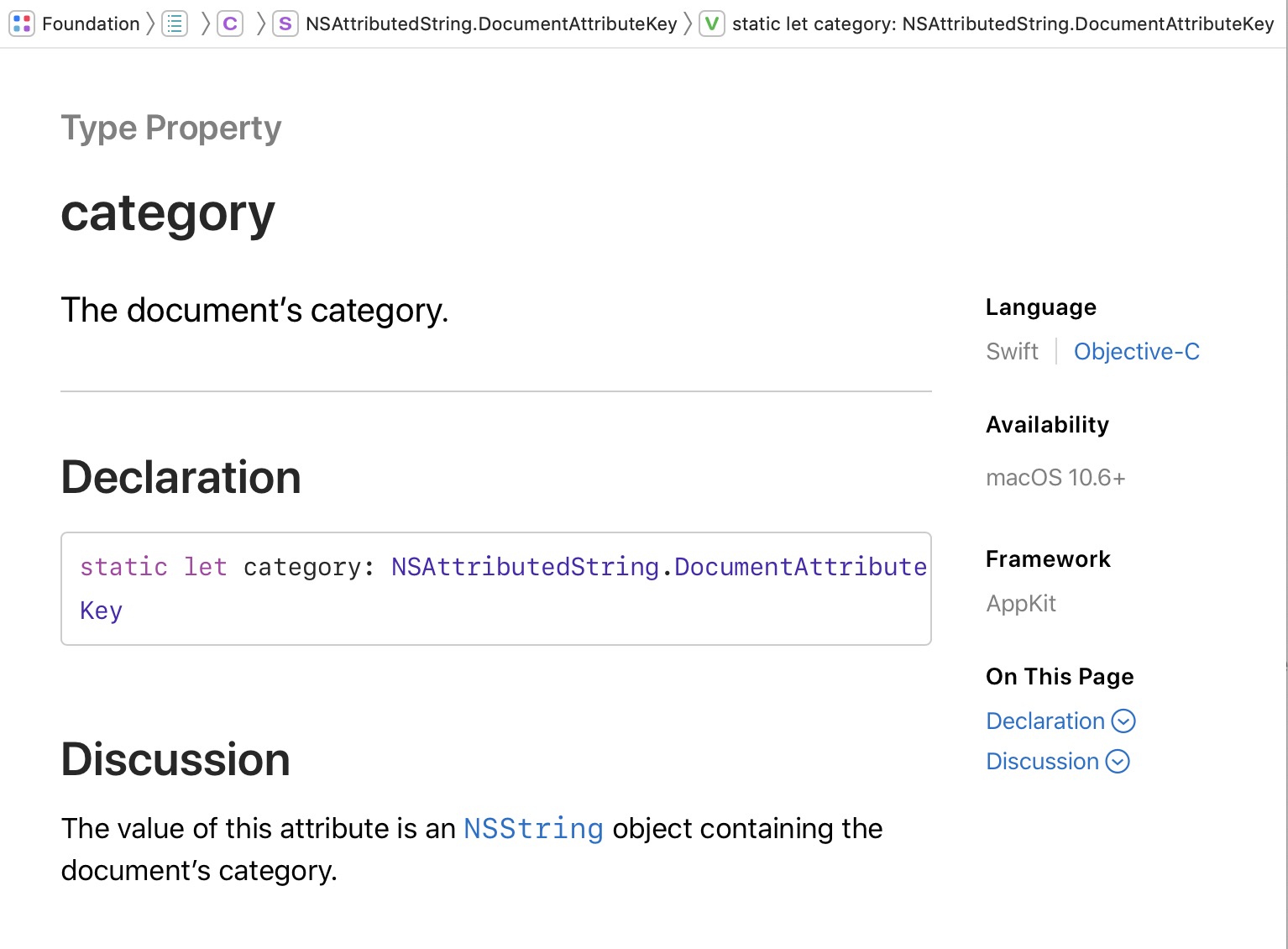1288x949 pixels.
Task: Click the green V property icon
Action: tap(712, 24)
